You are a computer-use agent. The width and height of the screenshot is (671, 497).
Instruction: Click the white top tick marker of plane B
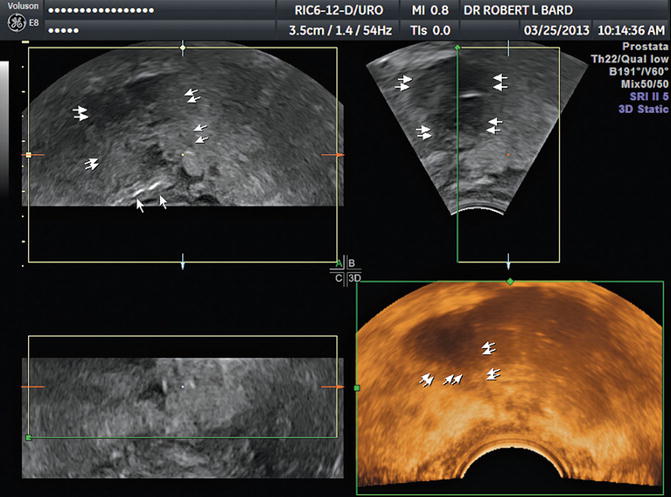point(508,48)
